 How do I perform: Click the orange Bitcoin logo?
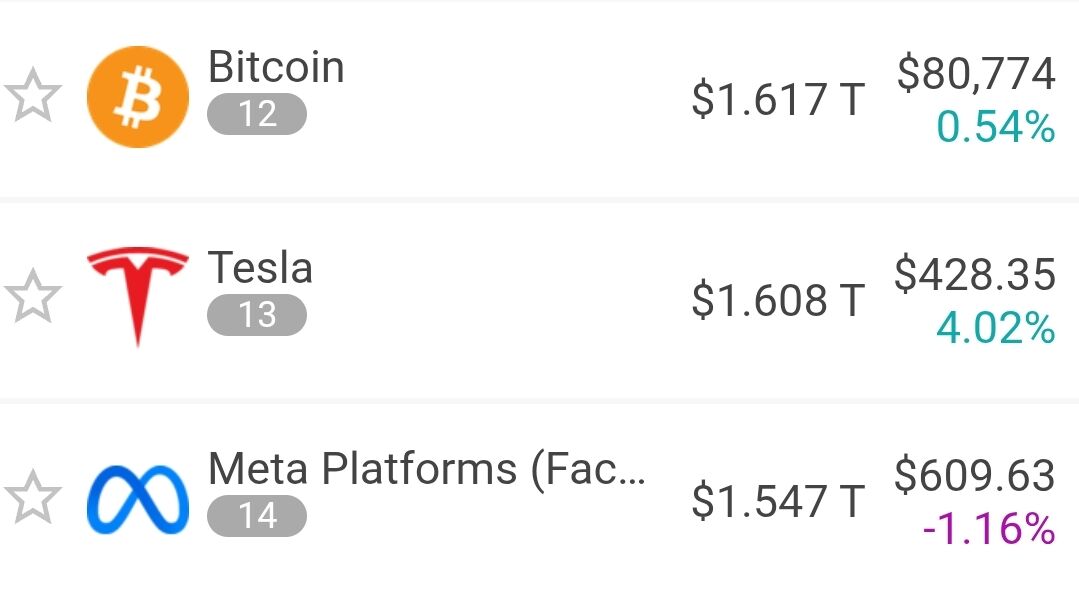click(138, 97)
